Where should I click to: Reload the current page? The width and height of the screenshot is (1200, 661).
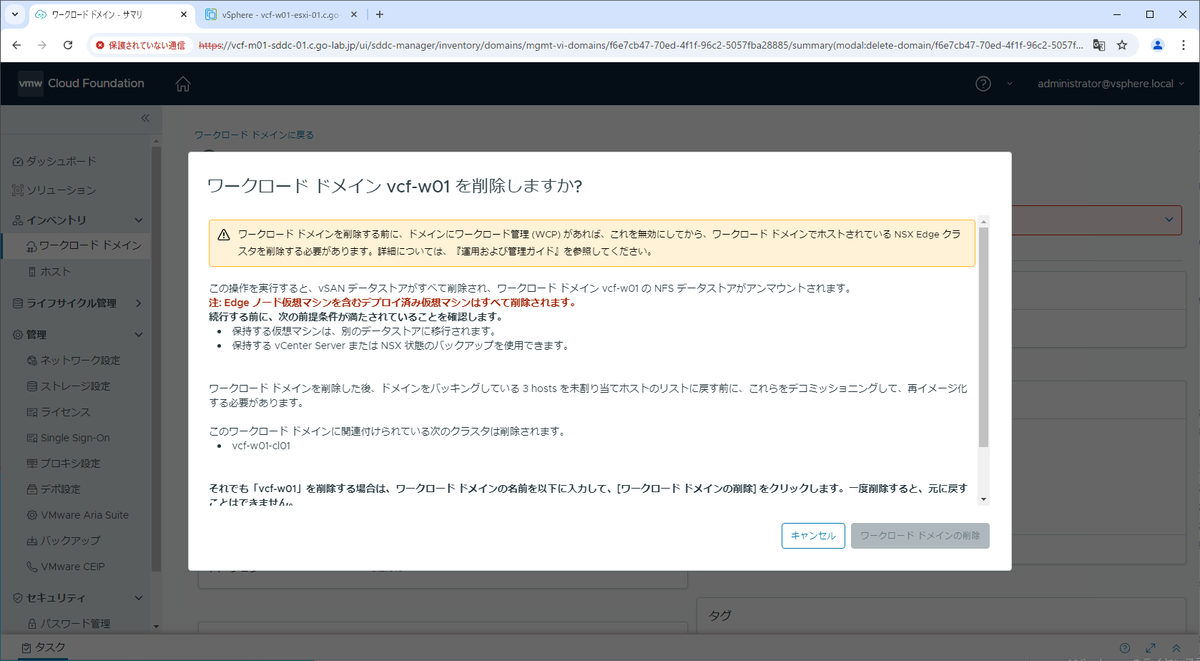68,45
